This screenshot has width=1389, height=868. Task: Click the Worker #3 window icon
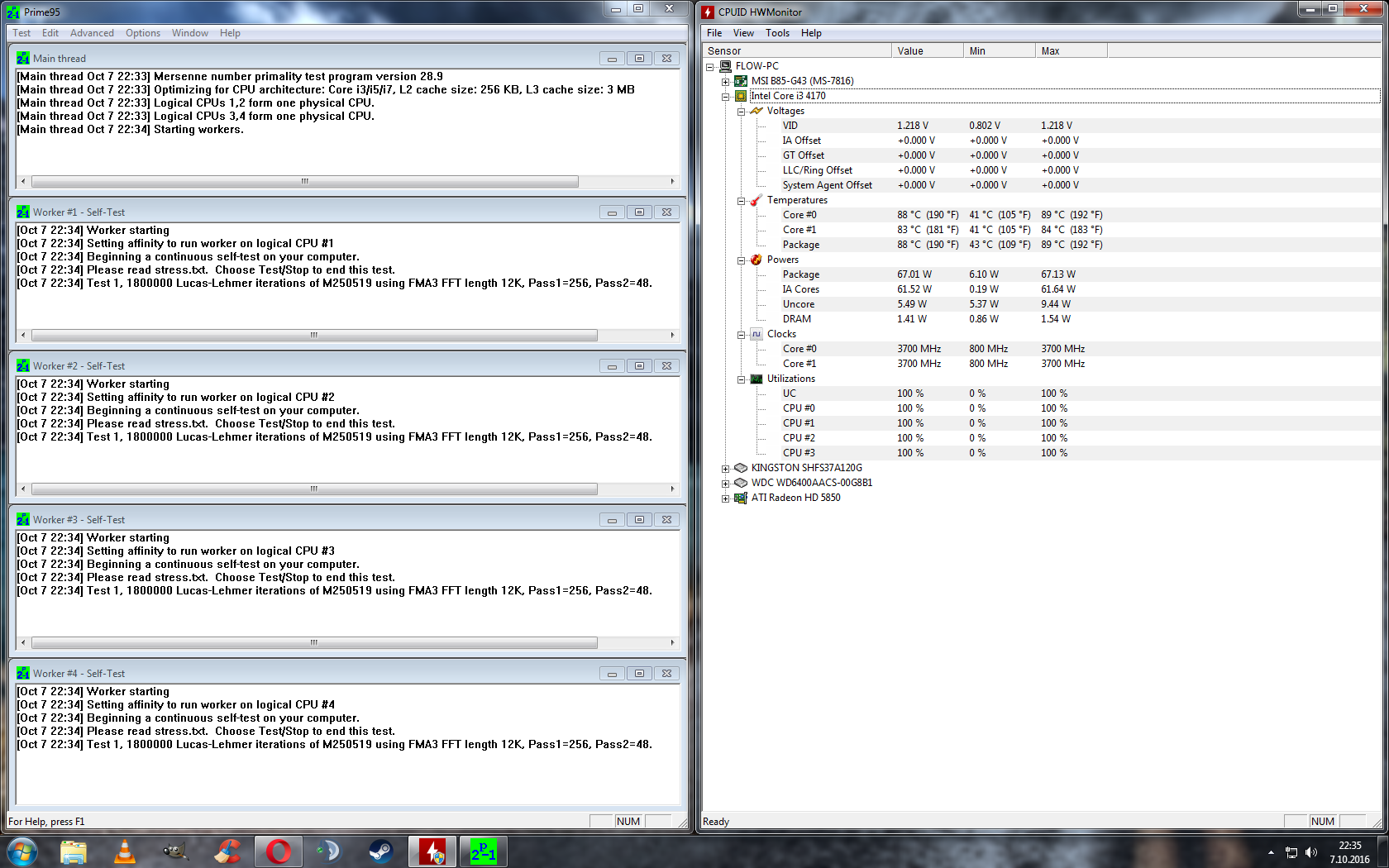23,520
